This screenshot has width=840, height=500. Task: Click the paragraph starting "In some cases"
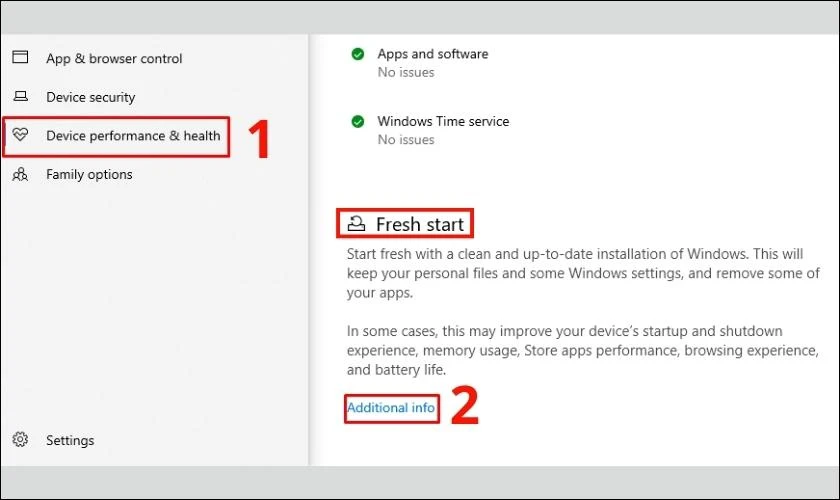tap(582, 350)
